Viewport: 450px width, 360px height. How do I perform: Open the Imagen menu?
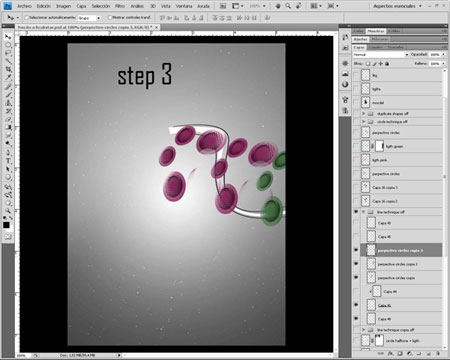click(63, 6)
